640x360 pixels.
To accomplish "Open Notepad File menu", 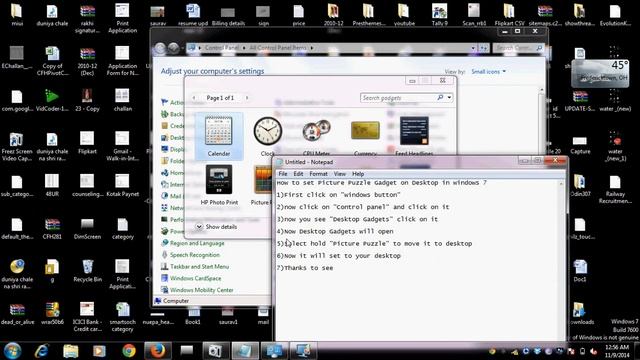I will click(x=283, y=174).
